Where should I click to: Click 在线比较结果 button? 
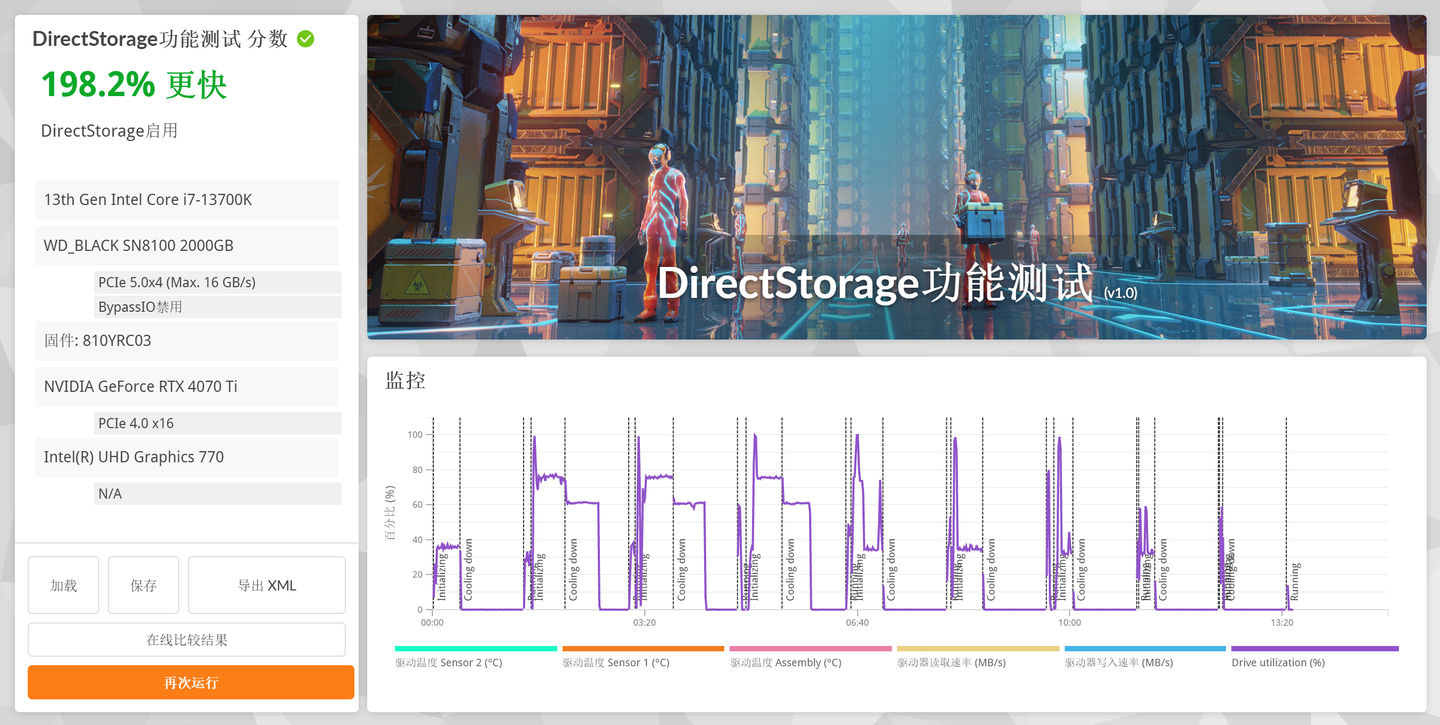(x=187, y=640)
